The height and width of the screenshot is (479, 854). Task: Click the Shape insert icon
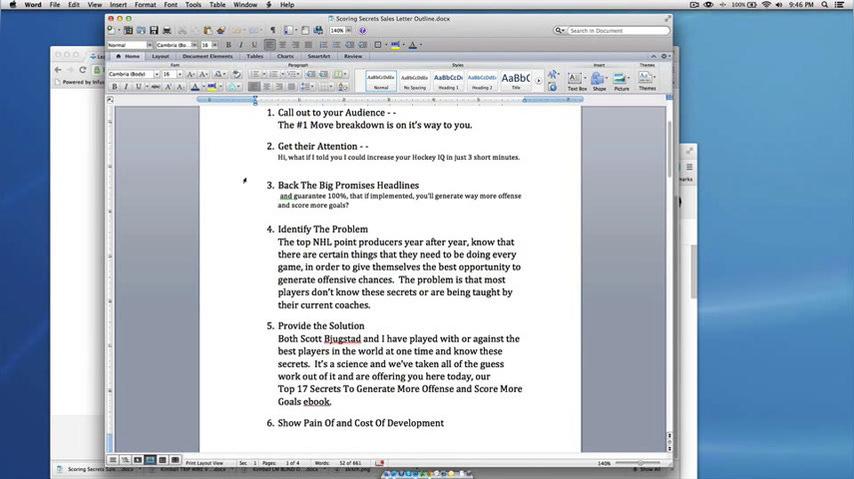(x=599, y=80)
